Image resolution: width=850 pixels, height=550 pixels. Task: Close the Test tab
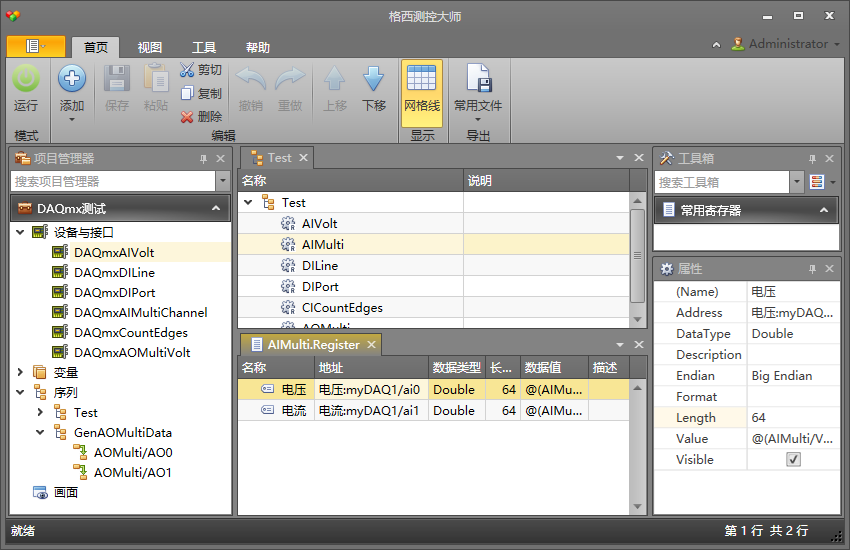coord(304,158)
